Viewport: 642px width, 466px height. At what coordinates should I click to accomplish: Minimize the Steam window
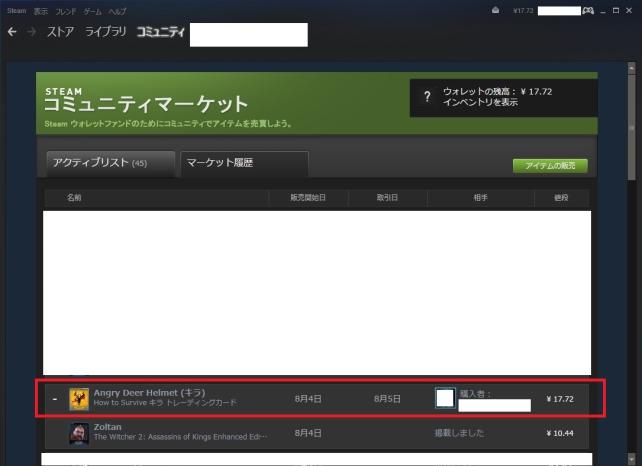[x=603, y=11]
